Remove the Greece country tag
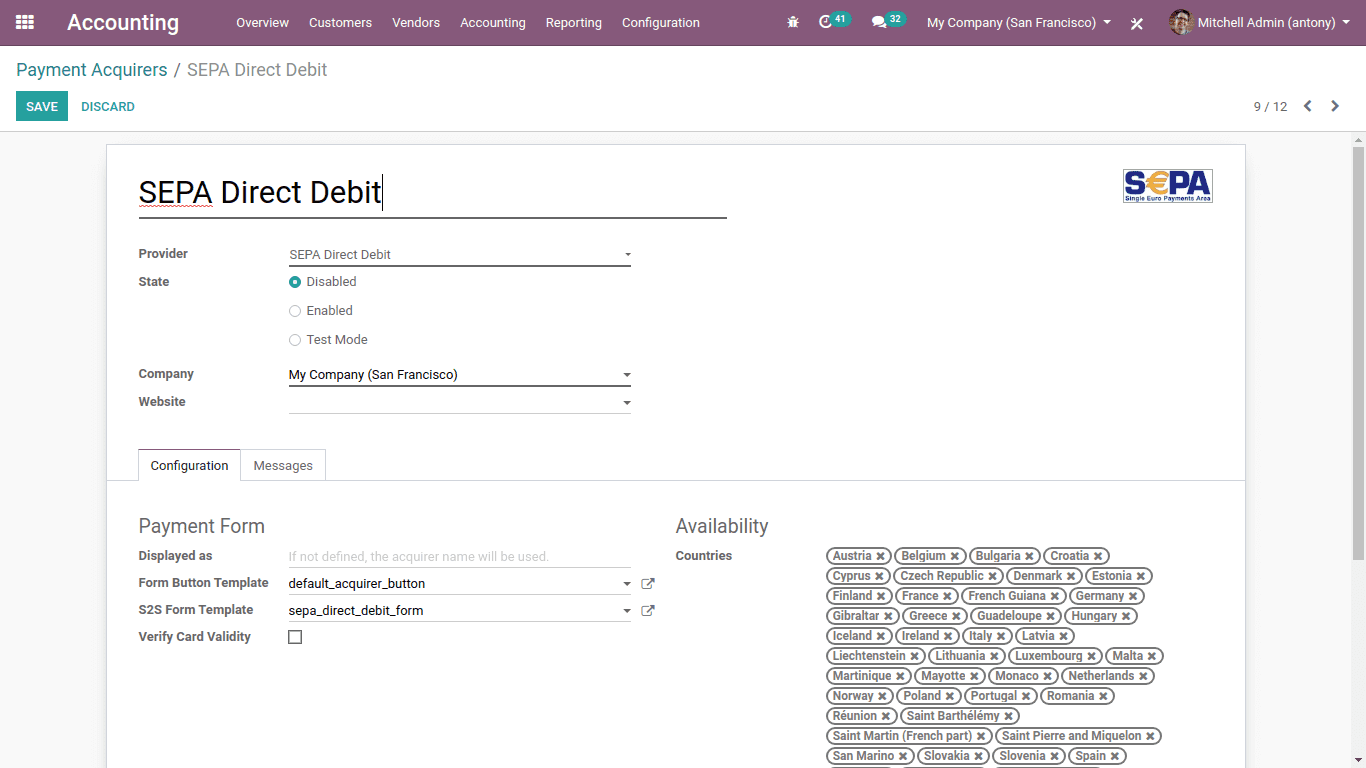1366x768 pixels. [x=956, y=616]
